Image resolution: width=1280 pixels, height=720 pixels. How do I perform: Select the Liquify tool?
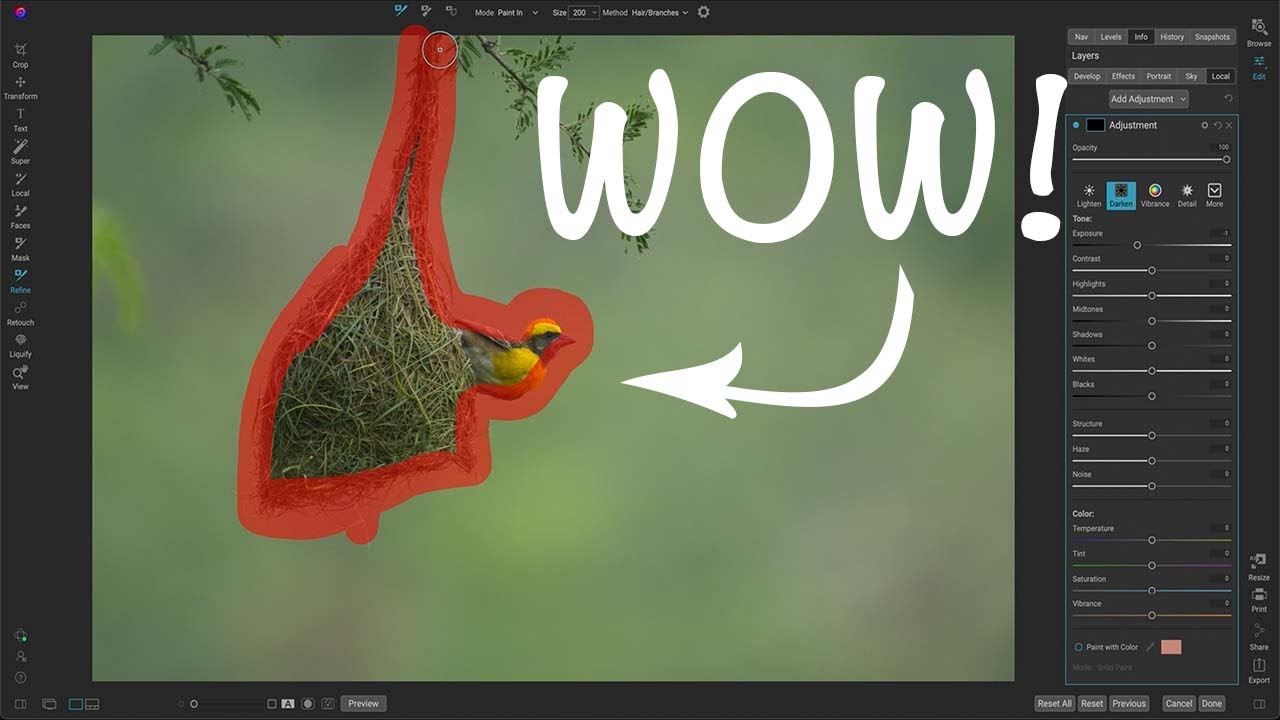(20, 345)
